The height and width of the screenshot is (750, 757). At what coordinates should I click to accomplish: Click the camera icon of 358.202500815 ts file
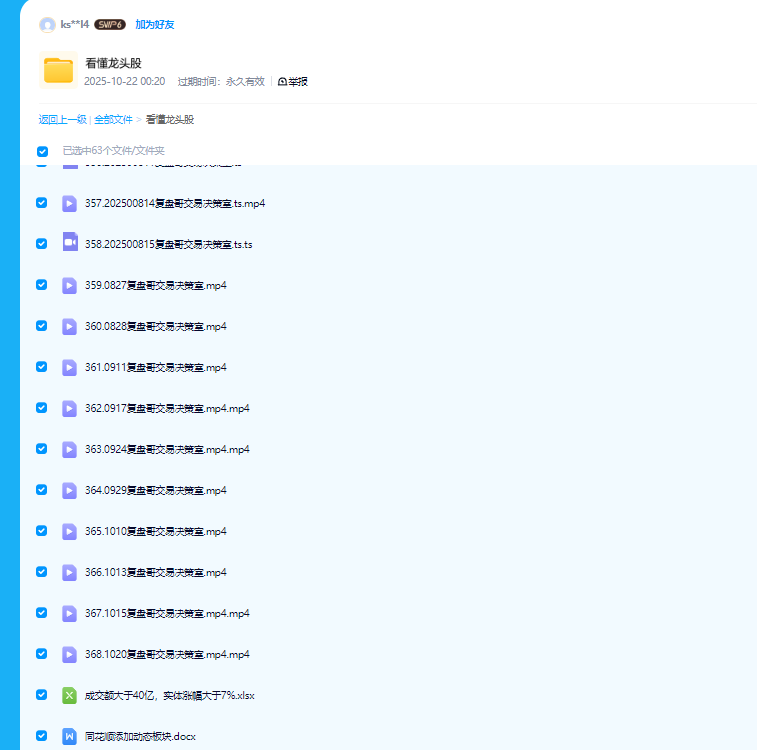[69, 243]
